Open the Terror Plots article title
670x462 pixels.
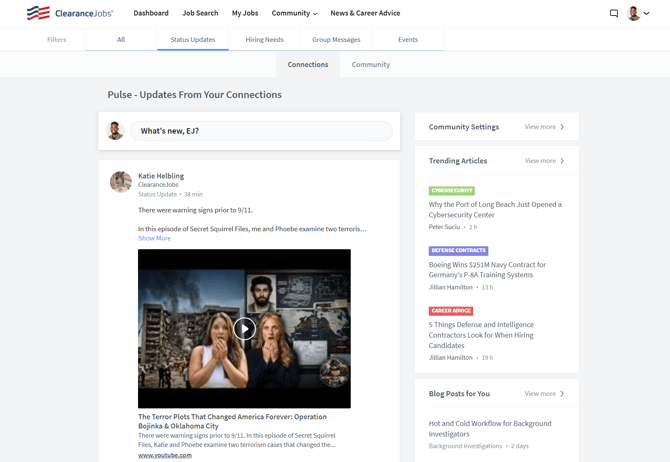(x=232, y=421)
